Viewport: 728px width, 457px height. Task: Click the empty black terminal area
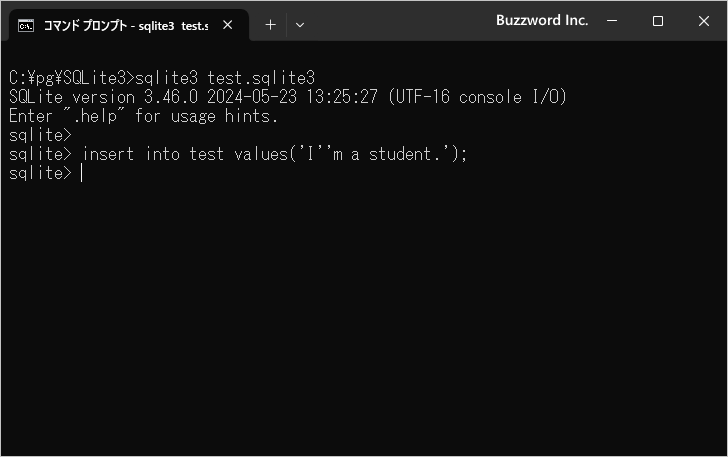tap(364, 316)
